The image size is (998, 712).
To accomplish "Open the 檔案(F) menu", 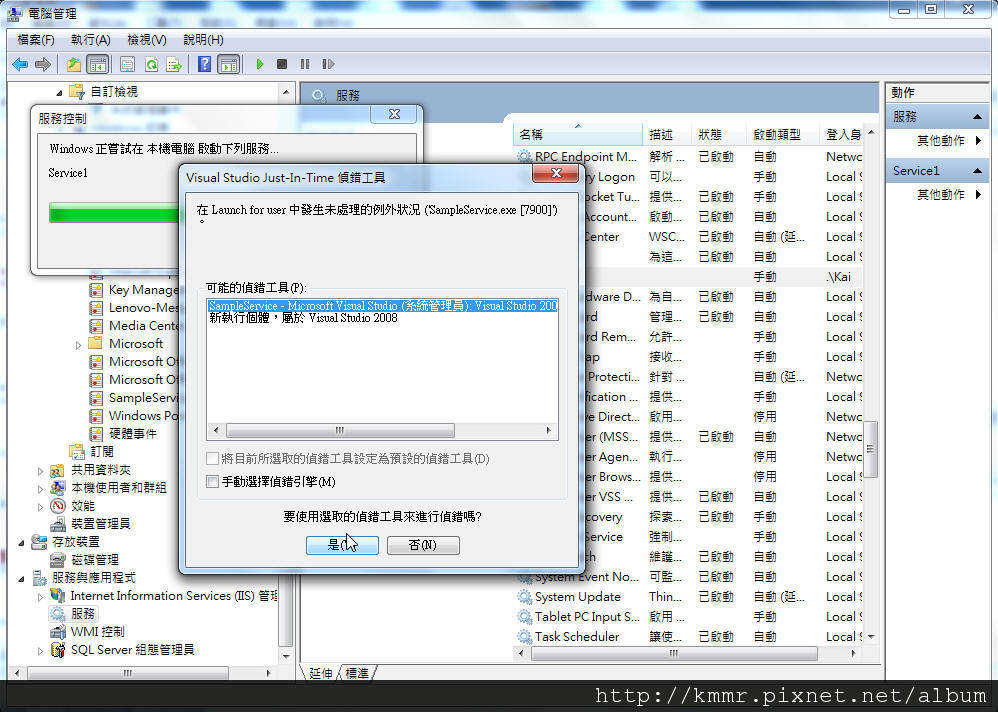I will pyautogui.click(x=36, y=40).
